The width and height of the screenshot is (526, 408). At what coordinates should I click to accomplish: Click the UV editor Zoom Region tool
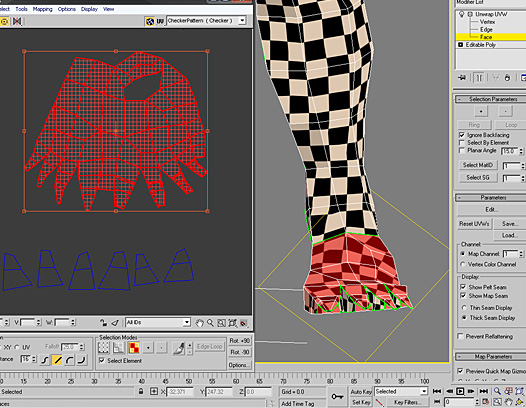221,323
